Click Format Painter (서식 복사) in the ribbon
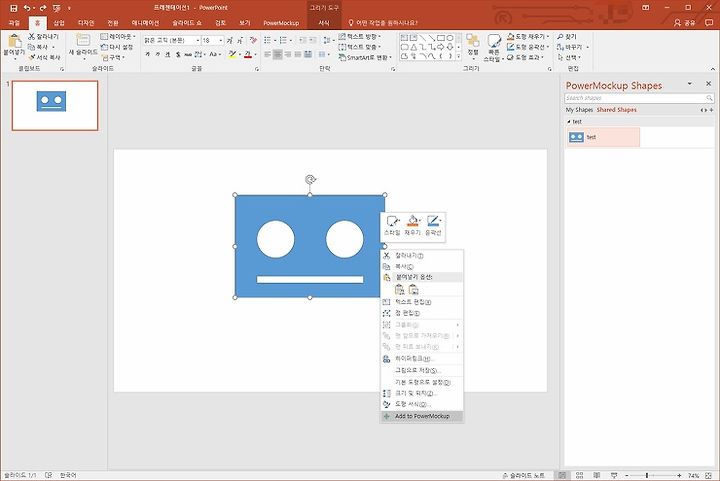The height and width of the screenshot is (481, 720). pos(44,57)
